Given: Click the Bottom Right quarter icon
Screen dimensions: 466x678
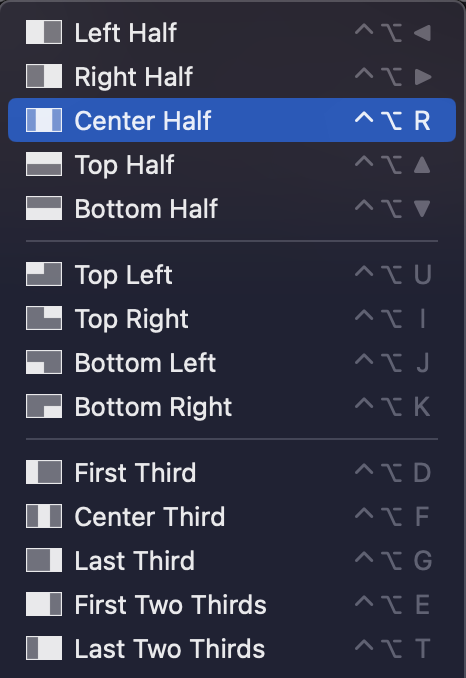Looking at the screenshot, I should tap(44, 406).
